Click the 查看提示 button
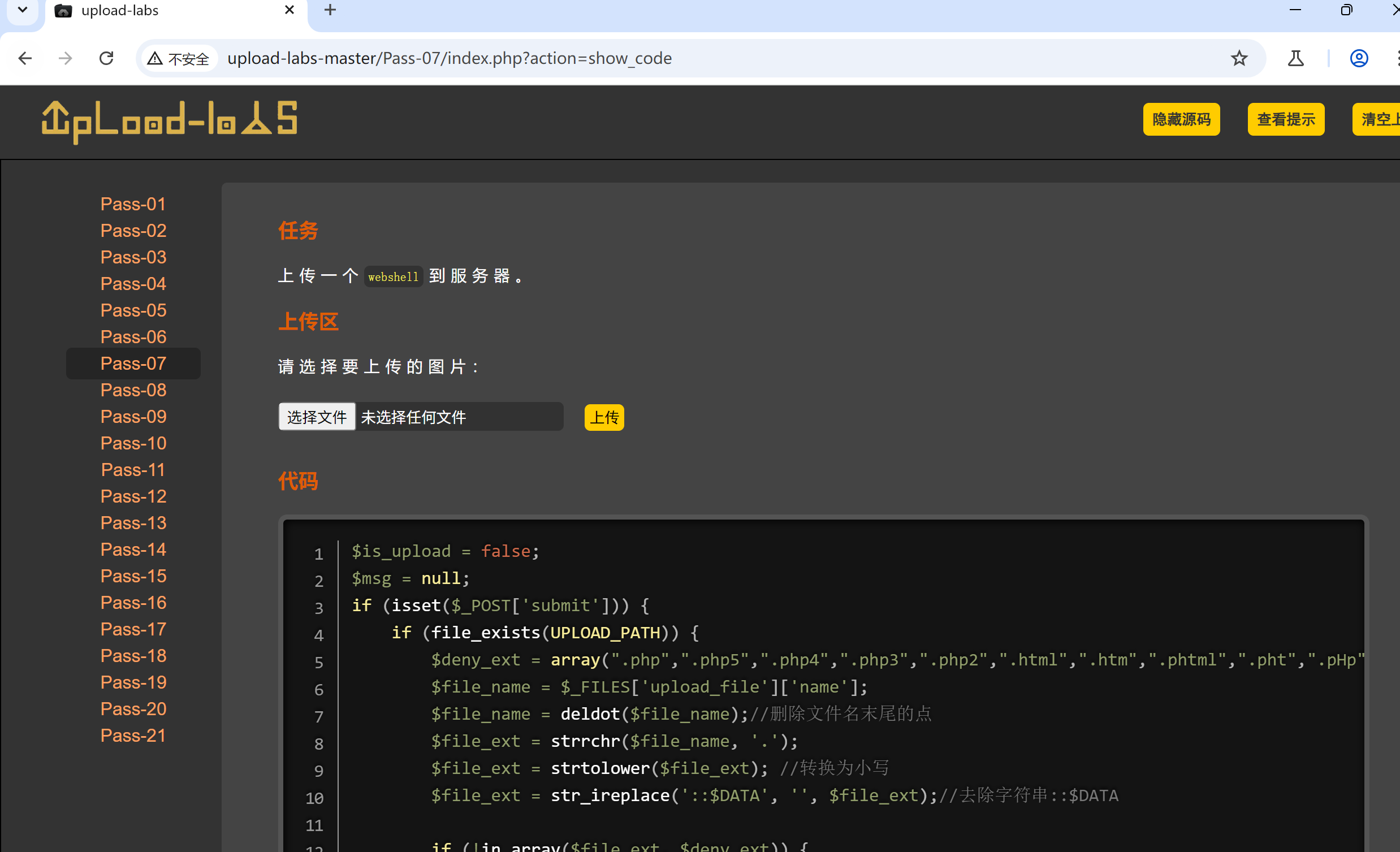The image size is (1400, 852). coord(1285,119)
